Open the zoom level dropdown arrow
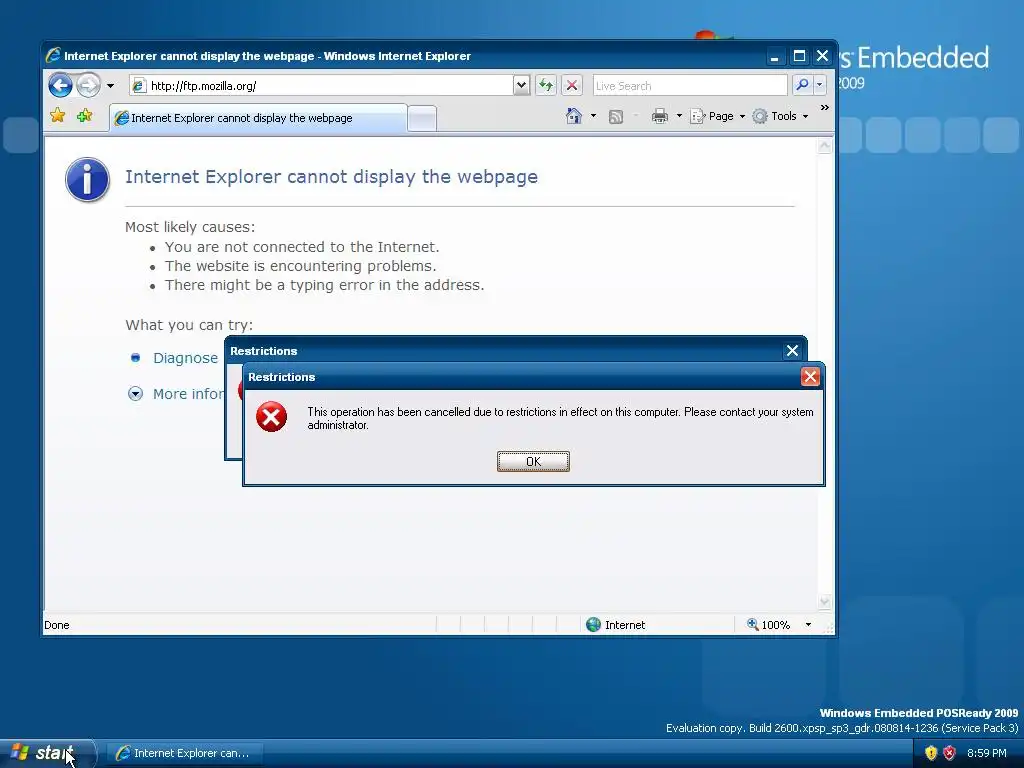This screenshot has height=768, width=1024. [x=808, y=625]
